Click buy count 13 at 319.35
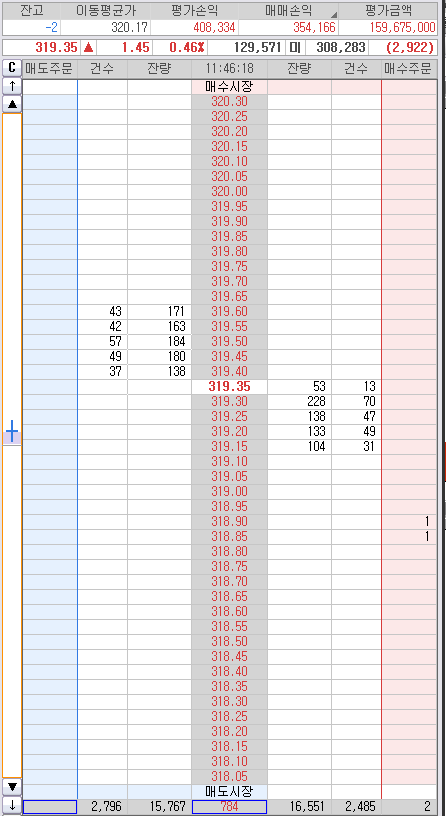Screen dimensions: 446x816 click(356, 387)
